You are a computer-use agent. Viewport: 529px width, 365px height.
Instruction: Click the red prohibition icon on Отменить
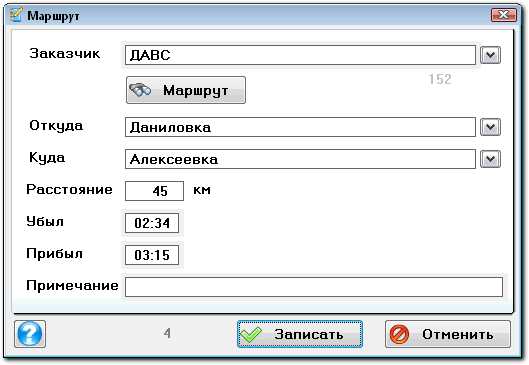coord(399,334)
